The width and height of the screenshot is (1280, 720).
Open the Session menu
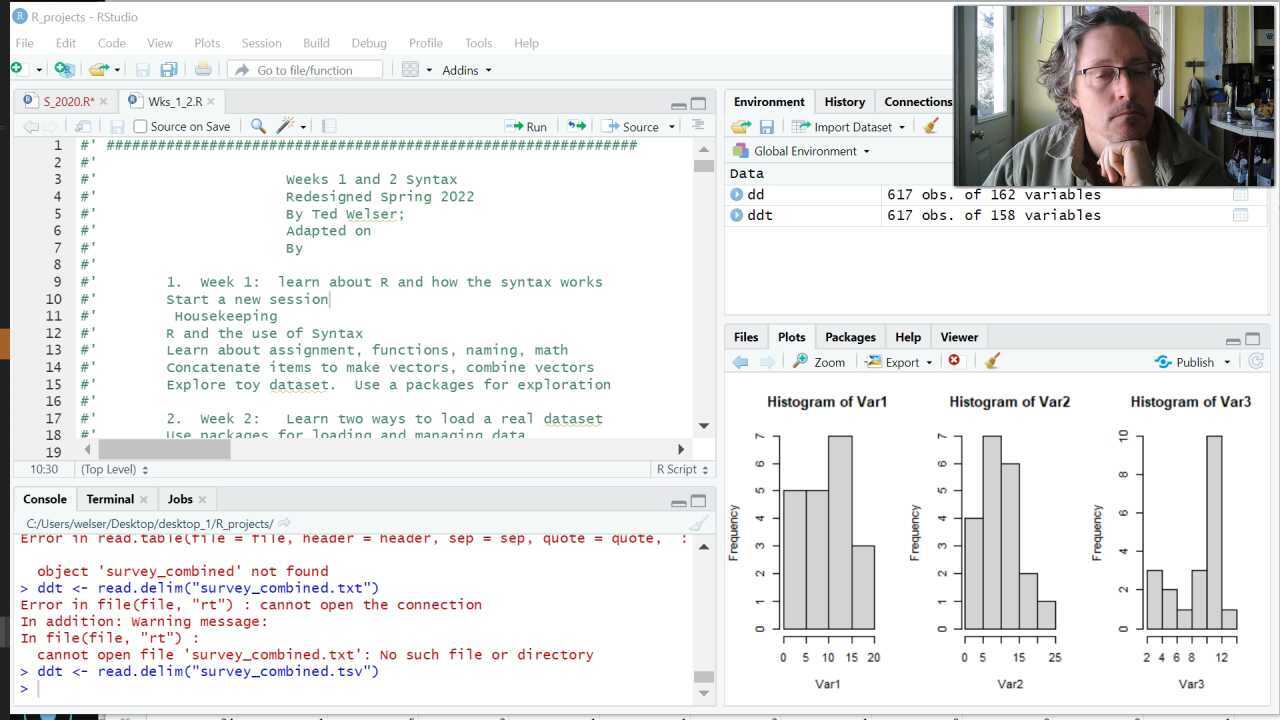(x=261, y=43)
